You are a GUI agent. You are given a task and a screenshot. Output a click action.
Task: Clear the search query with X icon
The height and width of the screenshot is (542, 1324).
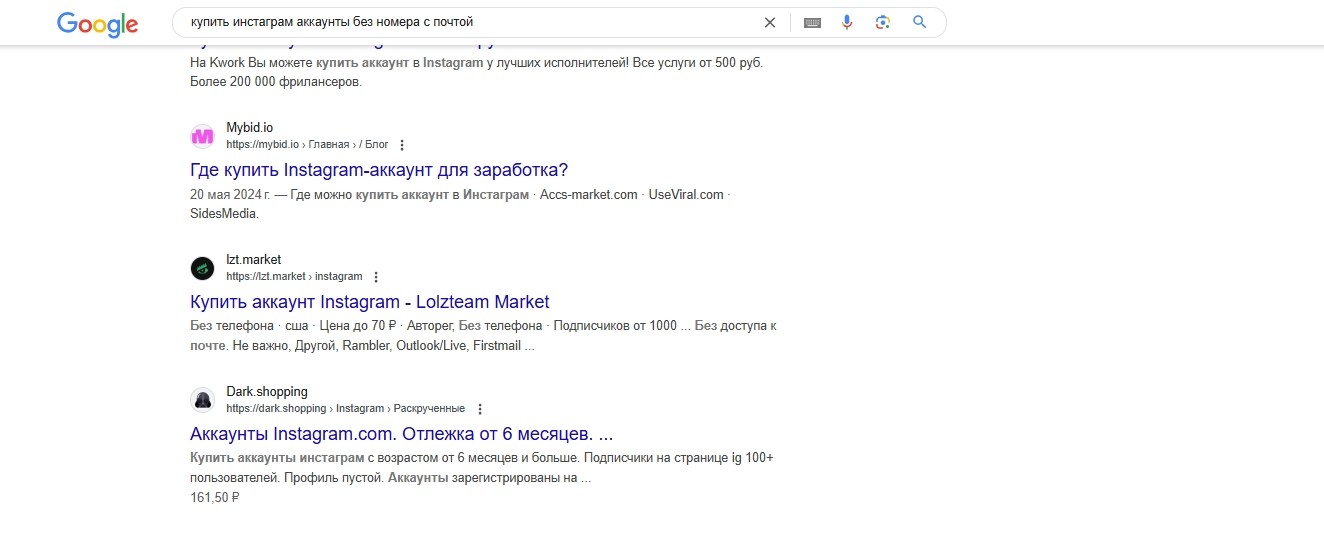click(x=770, y=22)
